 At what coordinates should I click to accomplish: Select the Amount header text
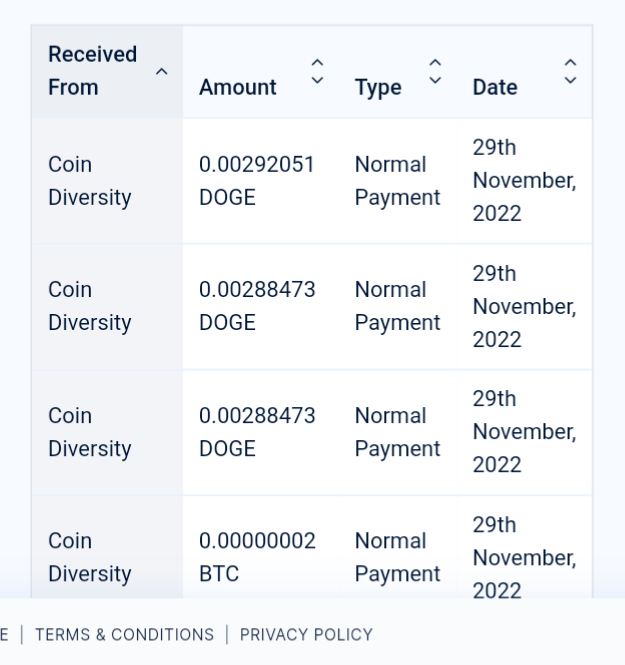[238, 87]
